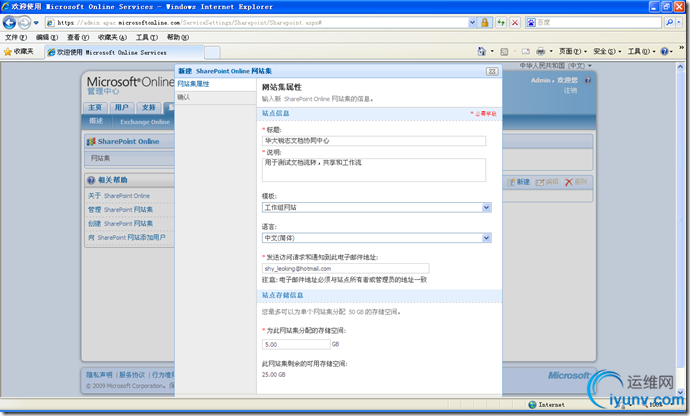Close the new SharePoint site collection dialog
Image resolution: width=690 pixels, height=416 pixels.
pos(492,71)
